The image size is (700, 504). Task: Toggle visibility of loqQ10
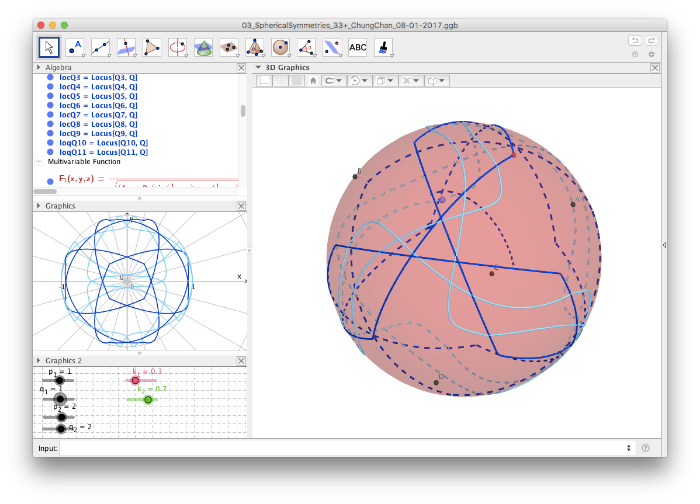click(x=50, y=143)
